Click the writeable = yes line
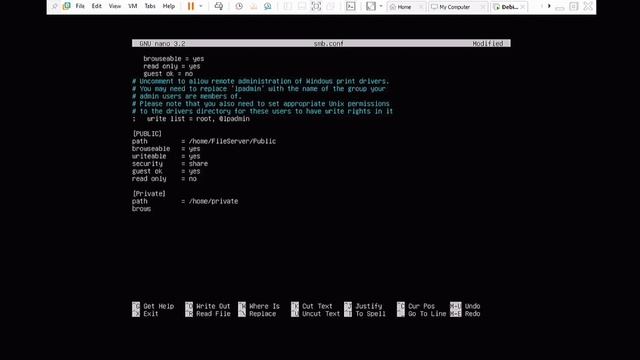Viewport: 640px width, 360px height. (x=166, y=156)
